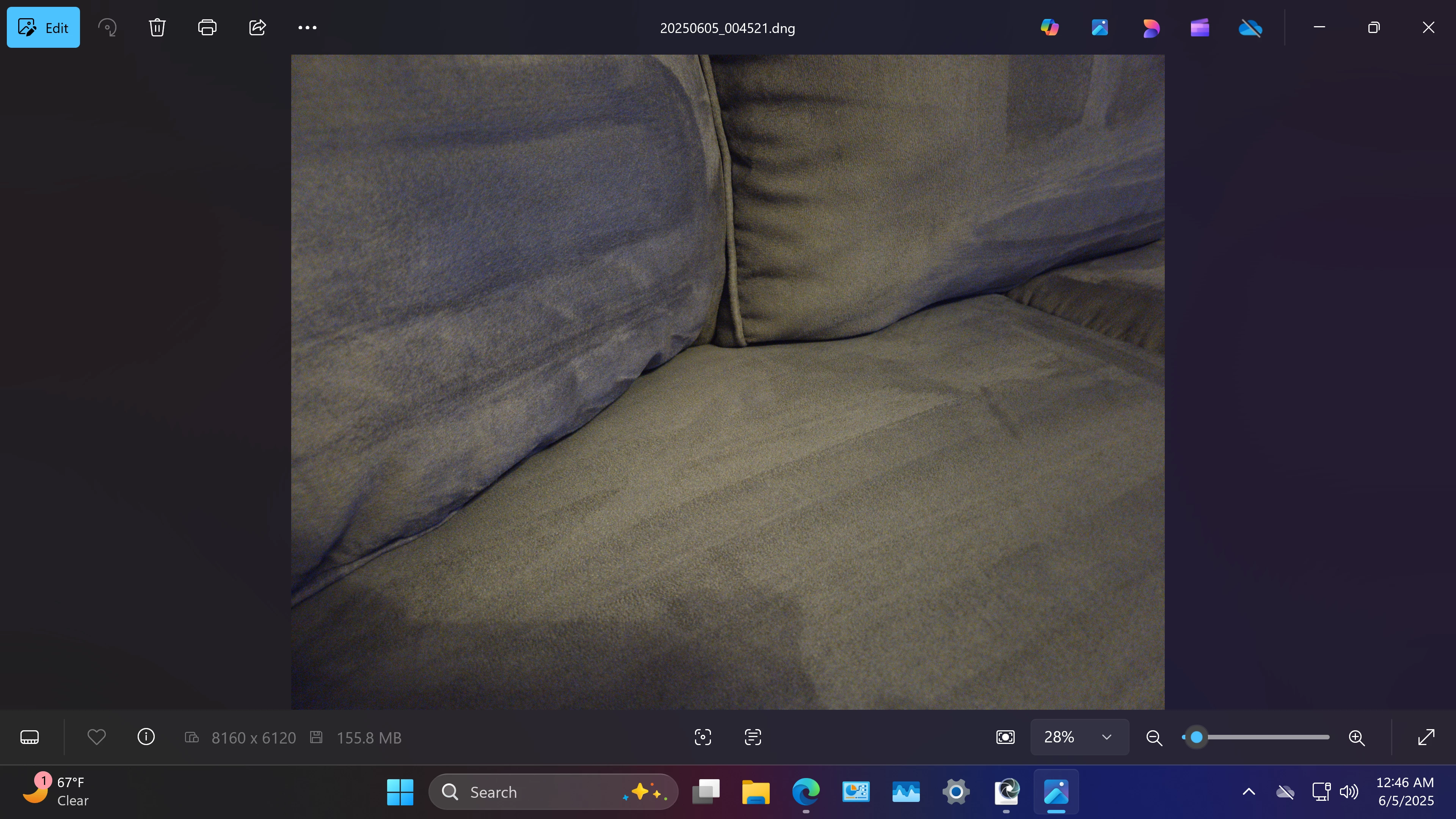Fit the image to window
Image resolution: width=1456 pixels, height=819 pixels.
point(1005,737)
